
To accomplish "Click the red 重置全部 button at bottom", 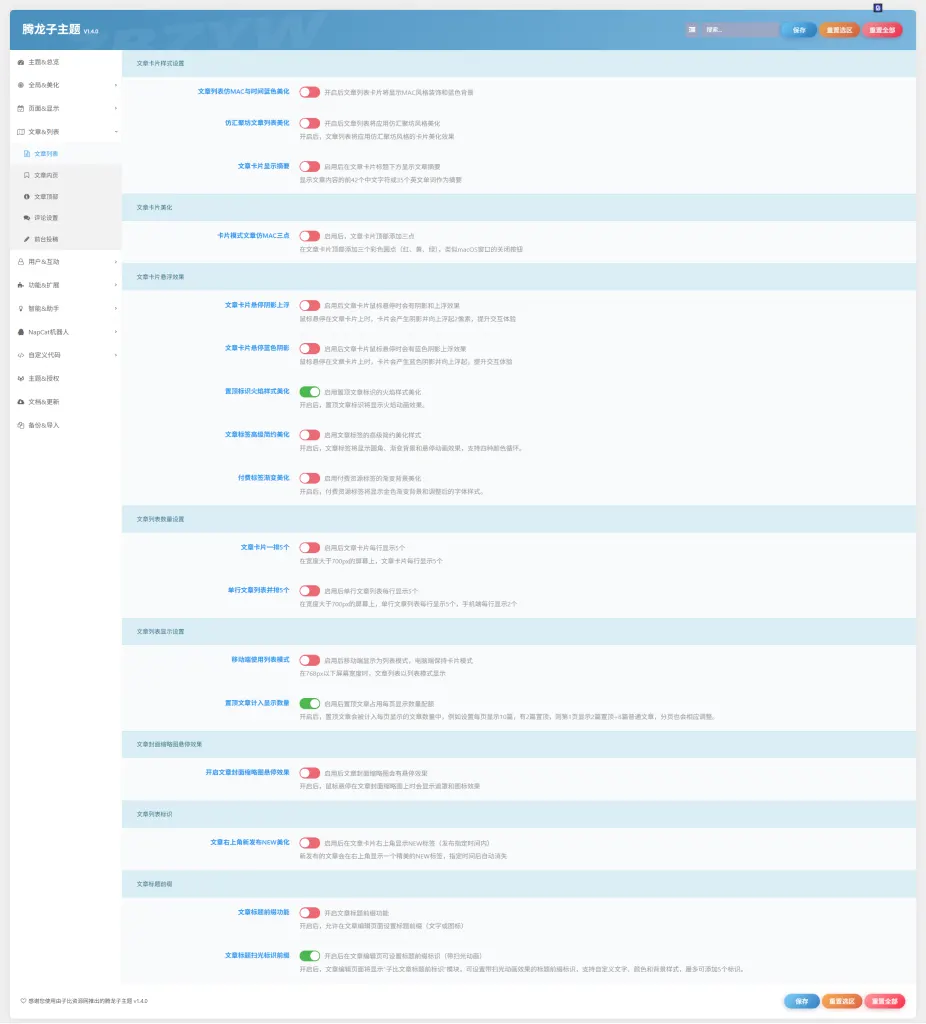I will [885, 1001].
